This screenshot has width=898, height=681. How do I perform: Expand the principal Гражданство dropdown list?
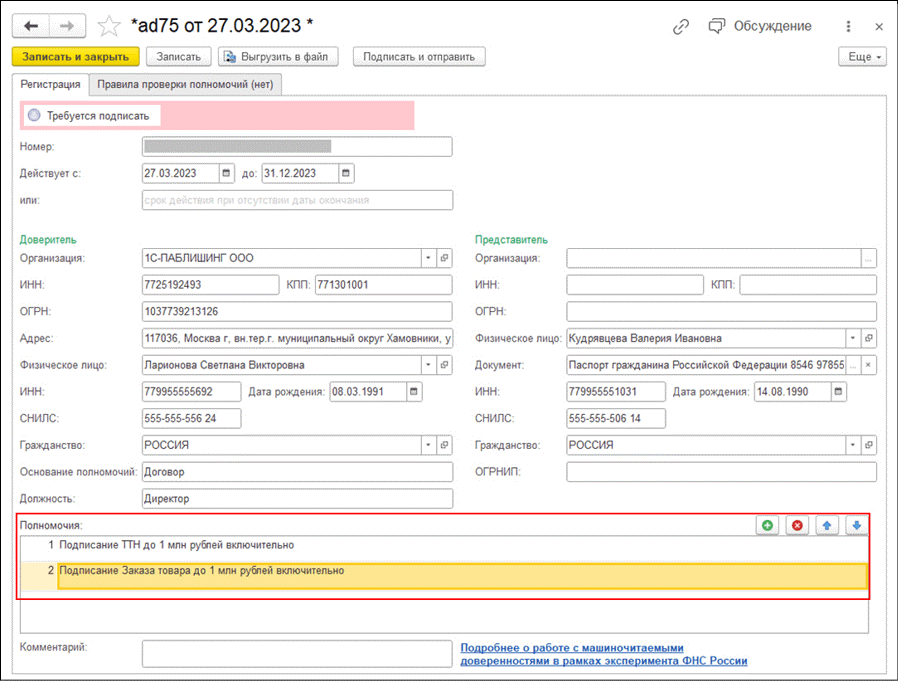(427, 445)
